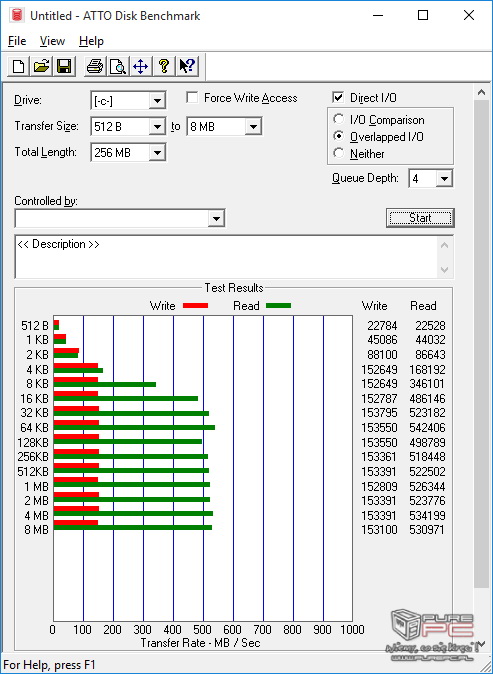Click the Open file folder icon
Screen dimensions: 493x674
(41, 67)
